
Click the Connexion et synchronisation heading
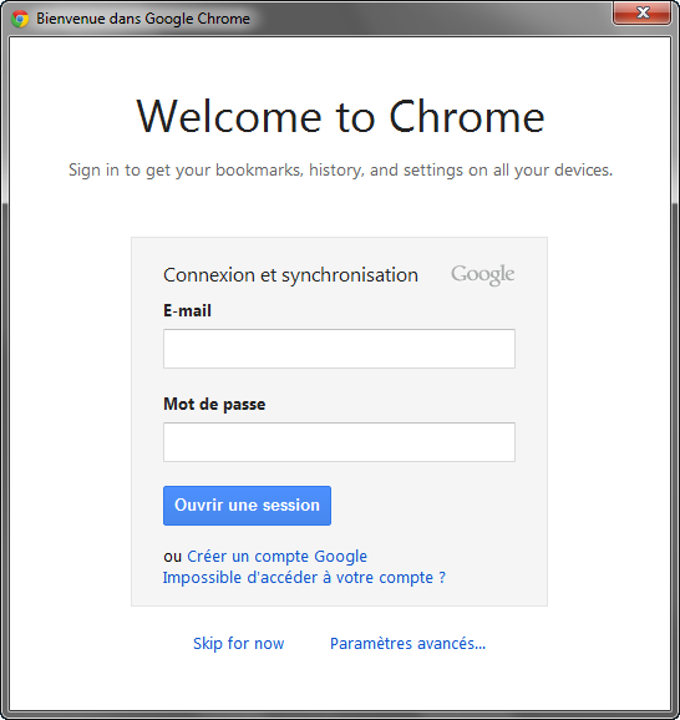pos(291,275)
